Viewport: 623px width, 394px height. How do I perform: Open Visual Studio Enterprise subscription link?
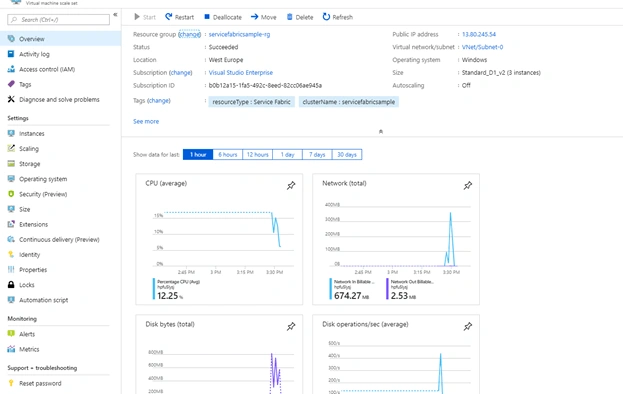(241, 72)
